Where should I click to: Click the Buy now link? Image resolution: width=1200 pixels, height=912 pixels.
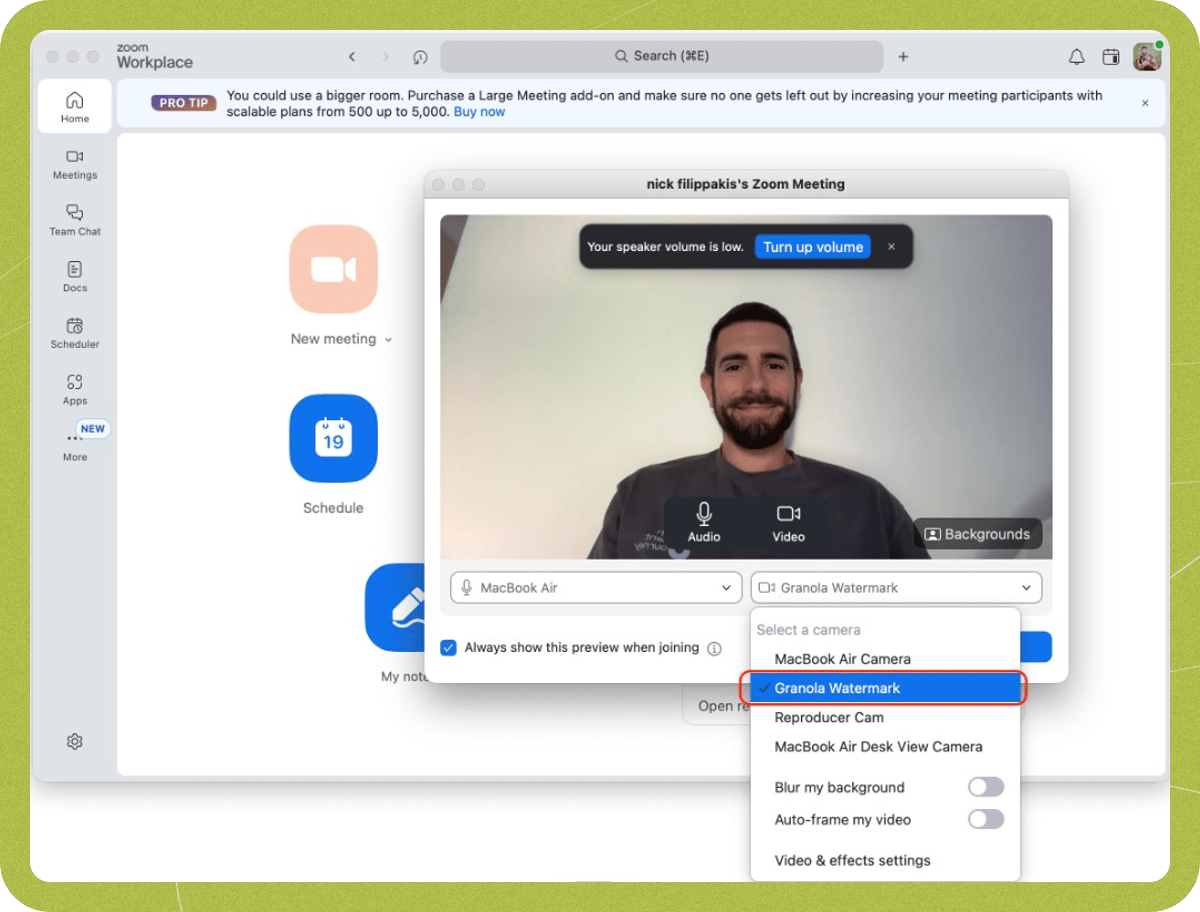[479, 112]
